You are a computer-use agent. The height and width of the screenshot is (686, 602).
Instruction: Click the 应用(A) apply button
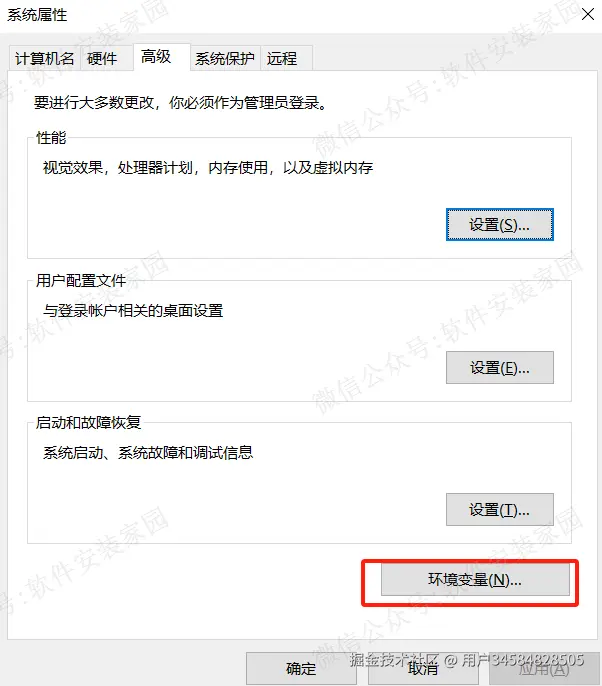pyautogui.click(x=544, y=668)
